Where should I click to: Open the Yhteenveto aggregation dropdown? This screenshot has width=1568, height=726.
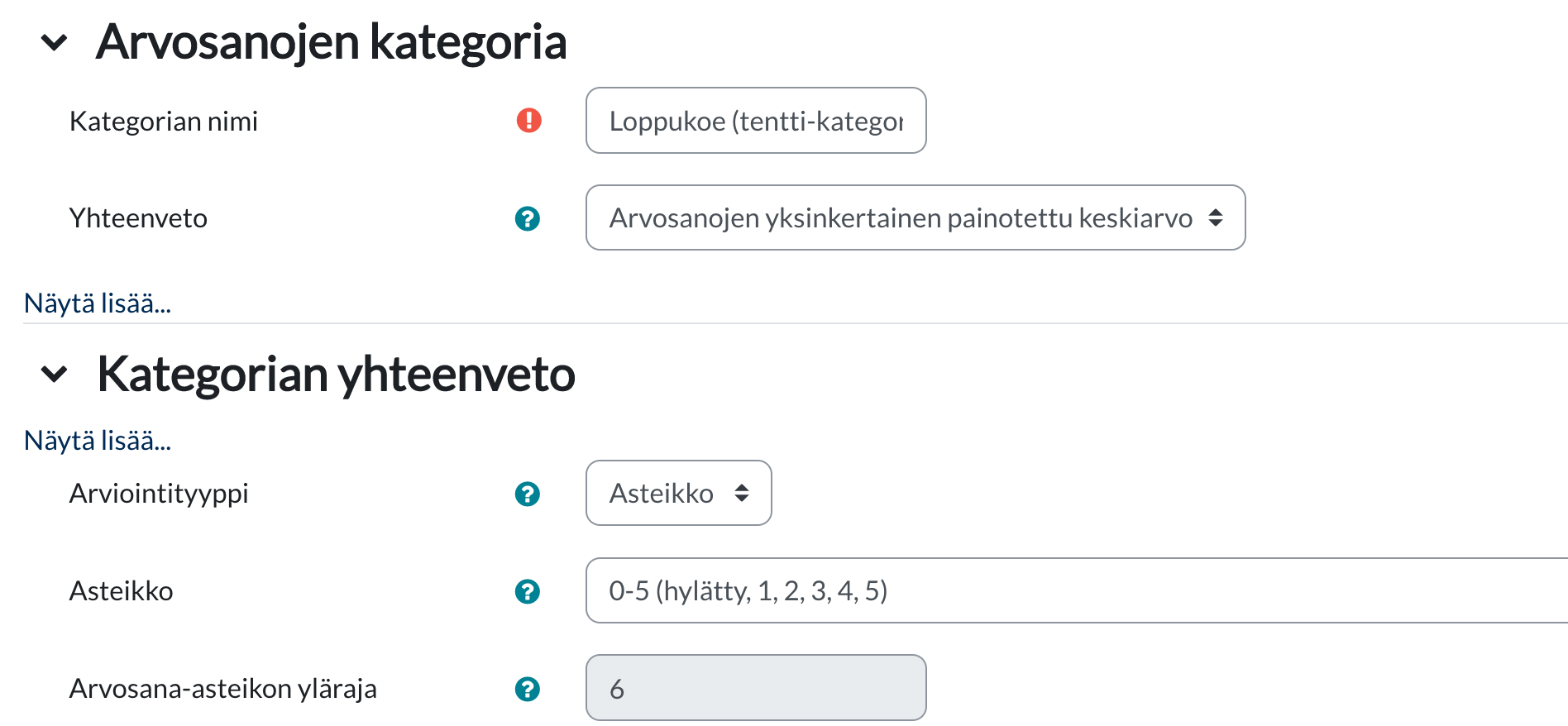coord(915,217)
